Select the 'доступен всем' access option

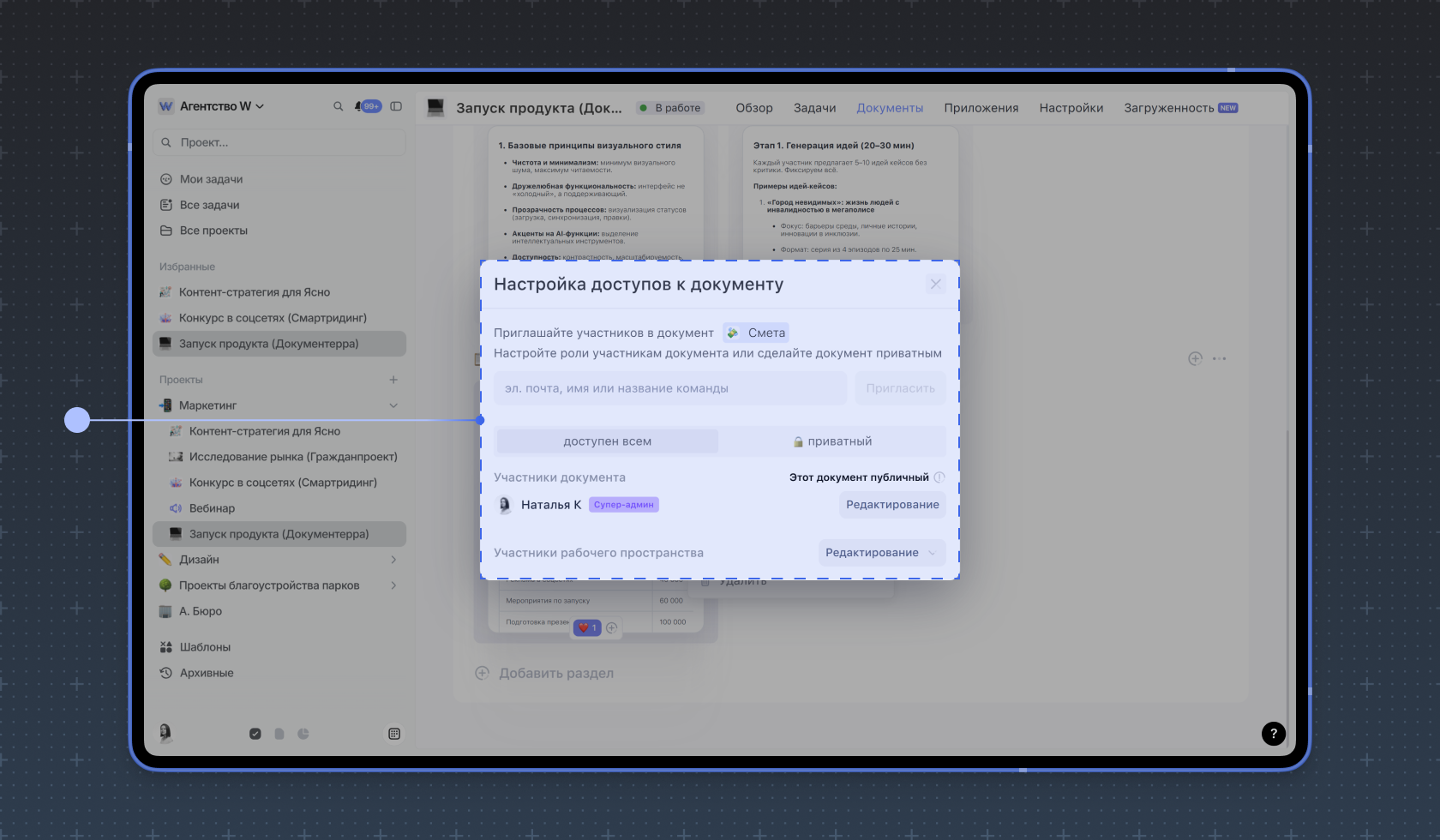point(607,441)
